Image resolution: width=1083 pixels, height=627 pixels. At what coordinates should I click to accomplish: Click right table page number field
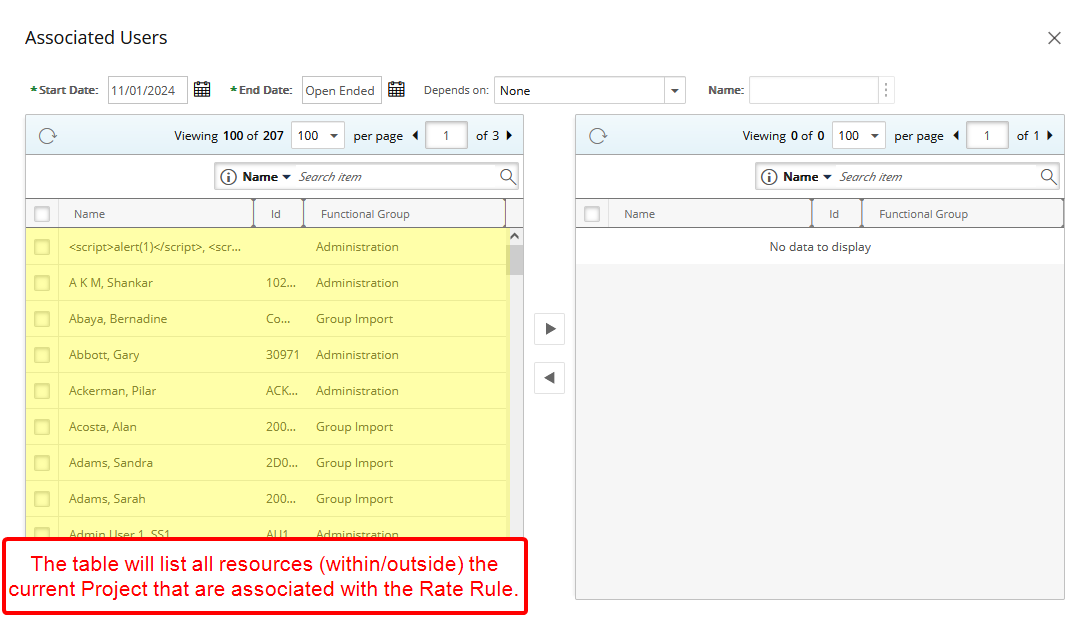tap(987, 135)
